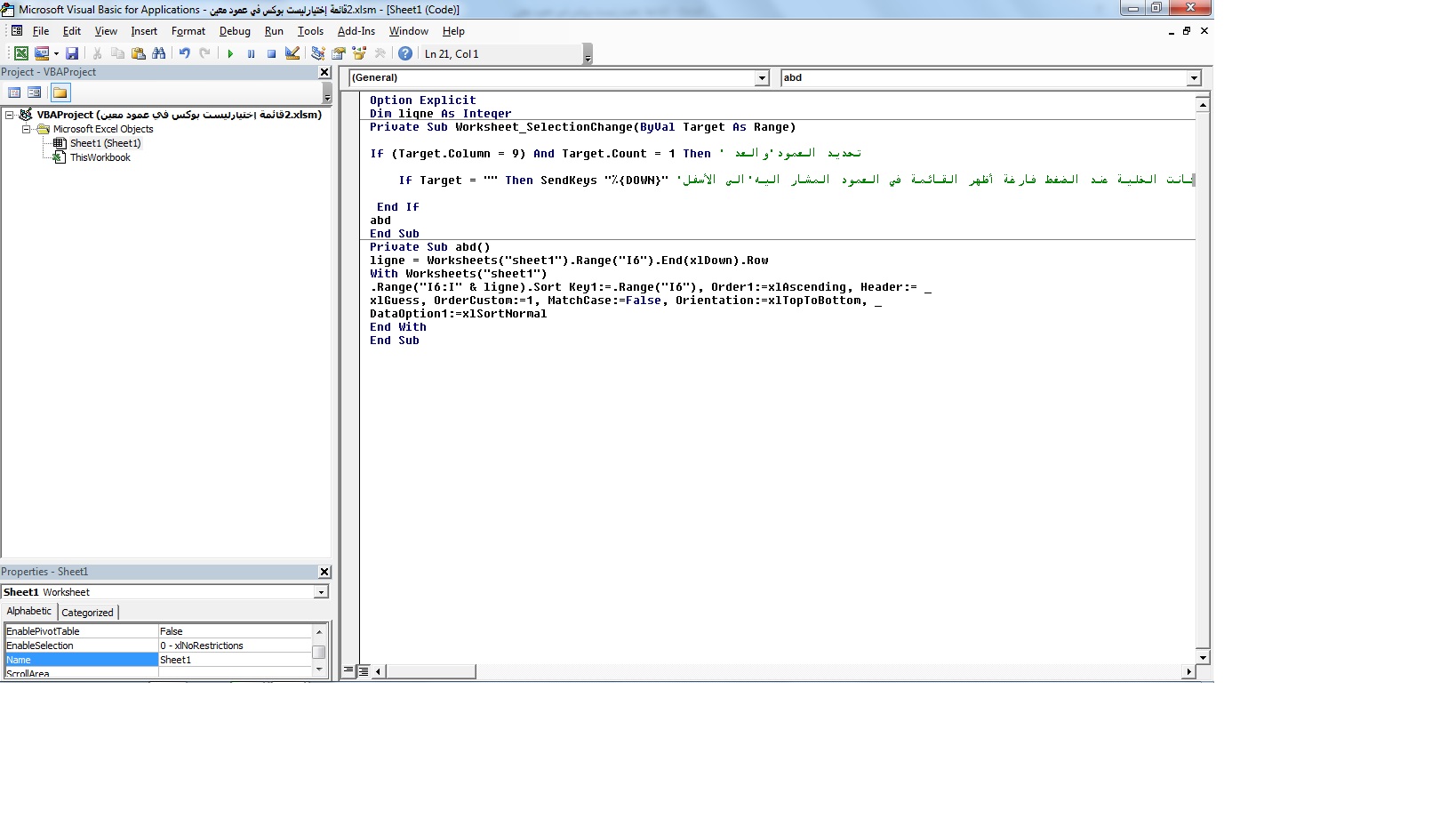Screen dimensions: 1456x818
Task: Open the Help menu
Action: 453,31
